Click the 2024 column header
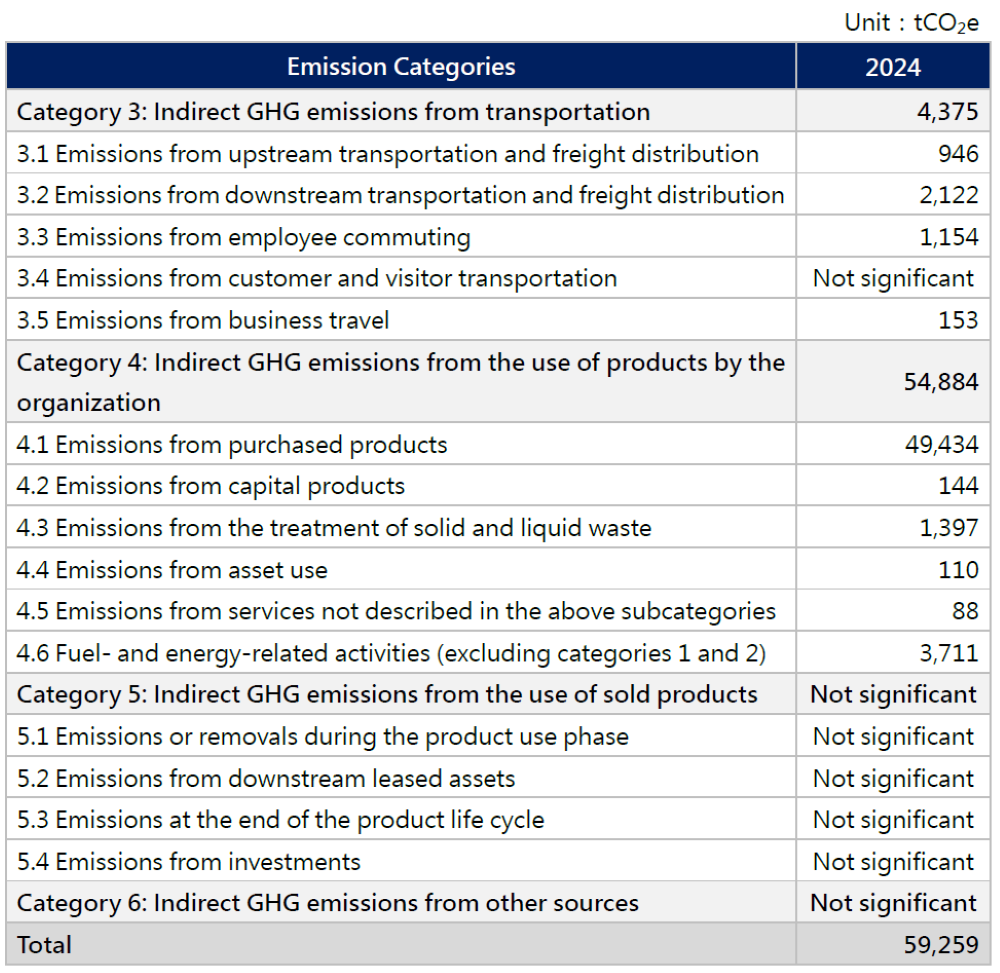1000x973 pixels. pos(893,67)
